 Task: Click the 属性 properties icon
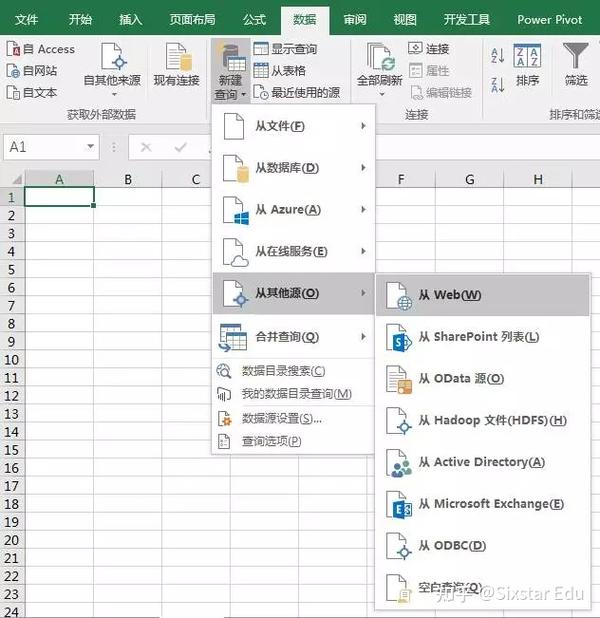[416, 71]
